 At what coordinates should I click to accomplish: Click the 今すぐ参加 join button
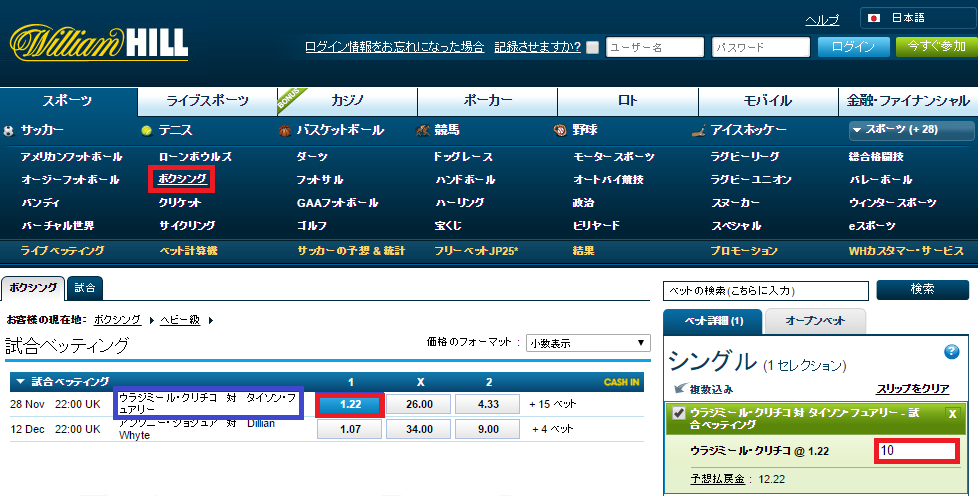[x=936, y=47]
